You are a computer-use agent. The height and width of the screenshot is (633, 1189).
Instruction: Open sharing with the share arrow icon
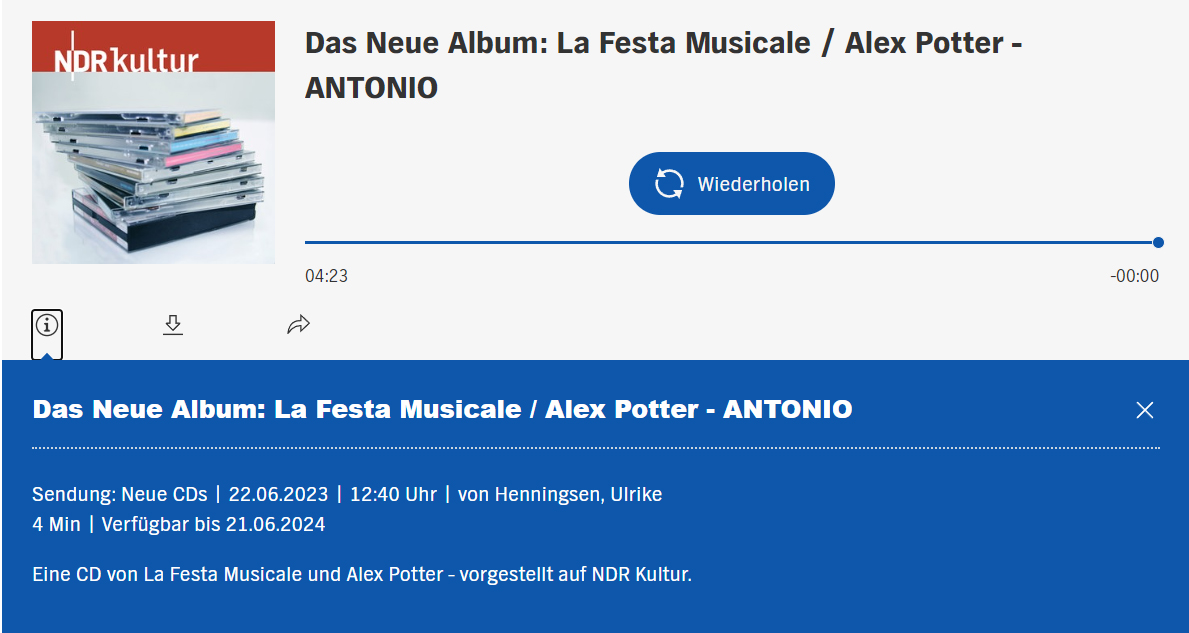[x=298, y=325]
